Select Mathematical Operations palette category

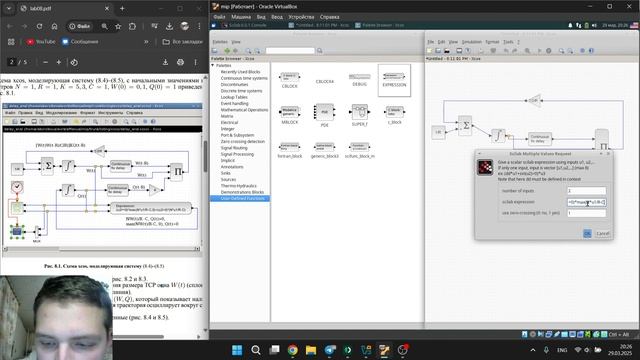(x=244, y=110)
